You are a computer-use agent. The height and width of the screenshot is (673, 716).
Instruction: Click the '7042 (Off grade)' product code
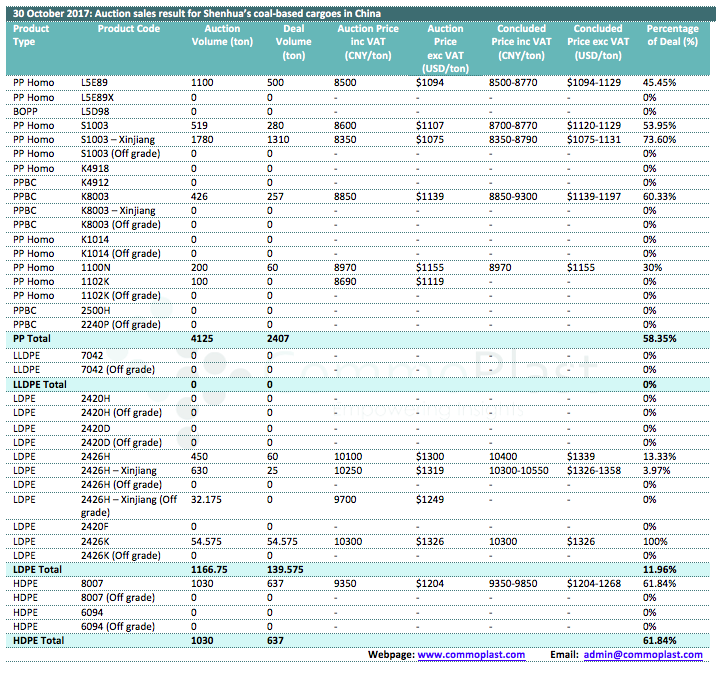click(x=118, y=369)
